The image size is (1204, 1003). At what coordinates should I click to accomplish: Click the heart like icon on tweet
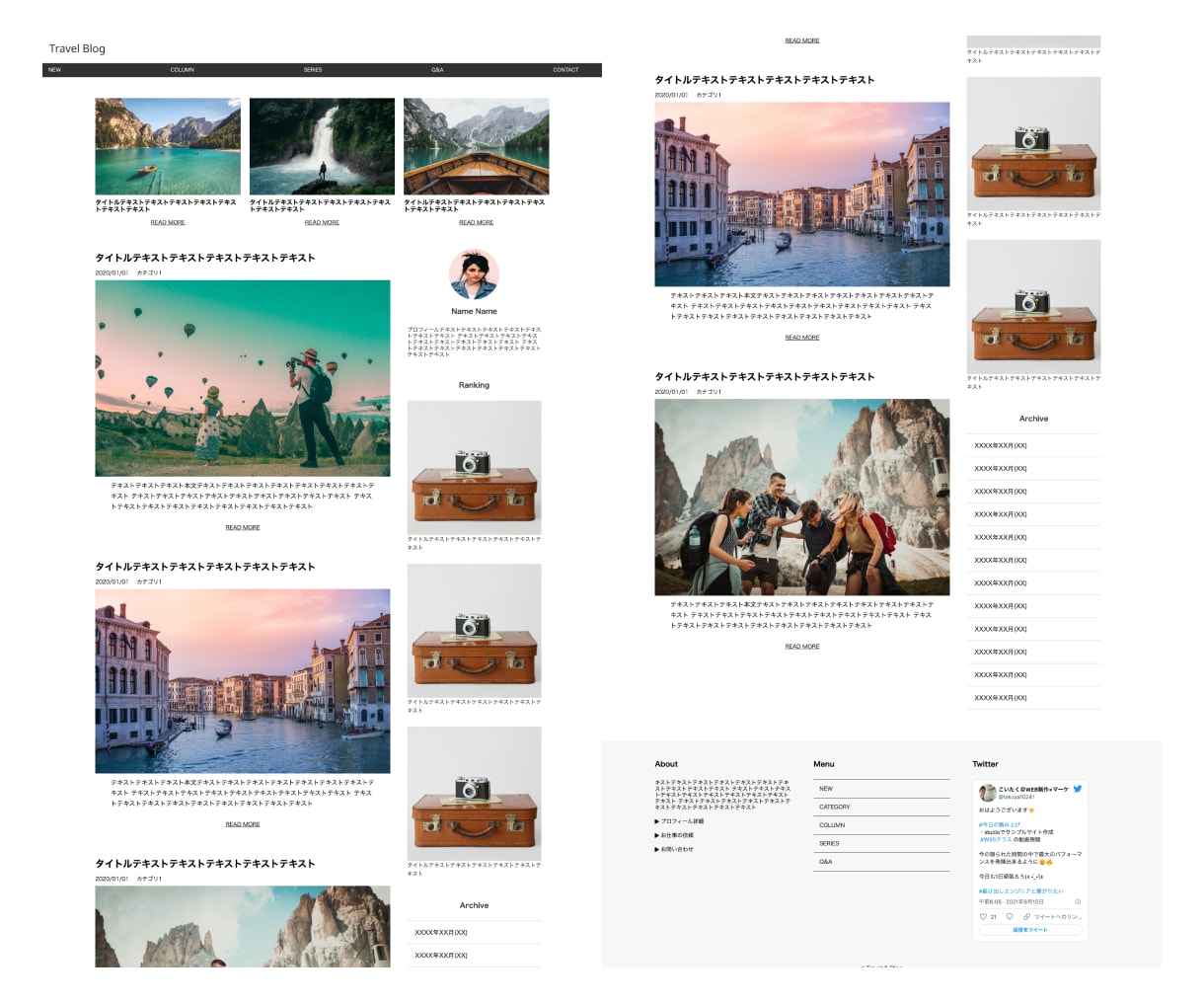[x=983, y=917]
